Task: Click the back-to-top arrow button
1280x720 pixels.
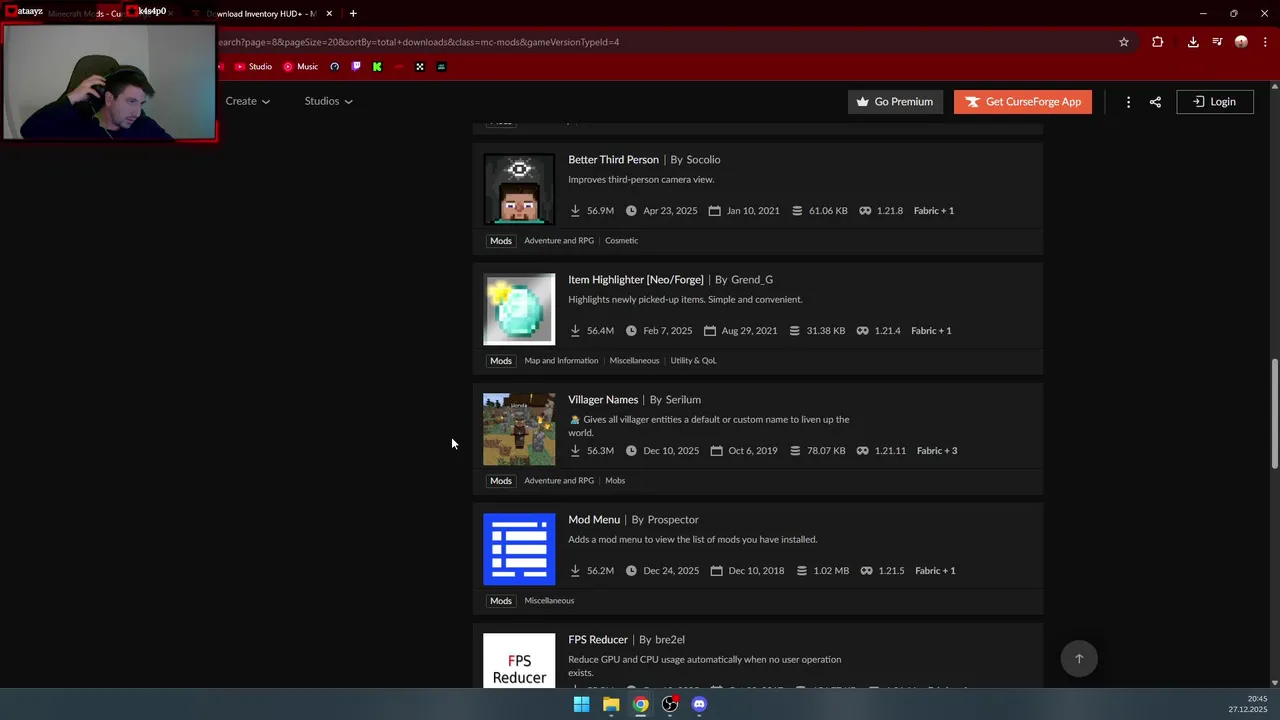Action: point(1079,659)
